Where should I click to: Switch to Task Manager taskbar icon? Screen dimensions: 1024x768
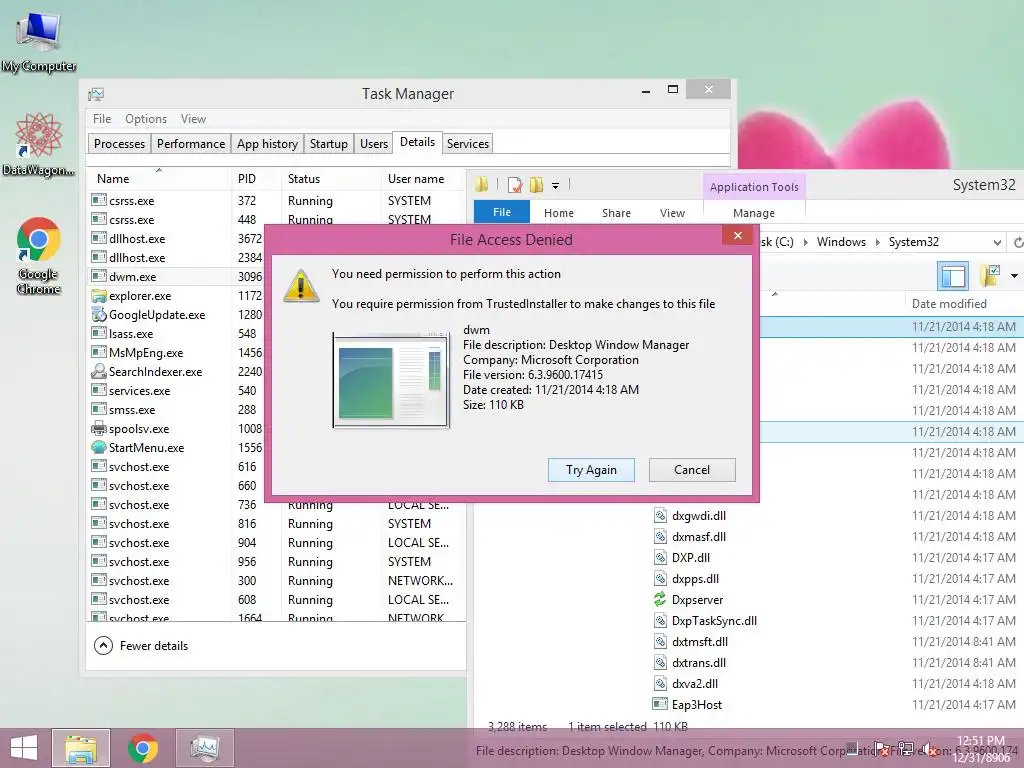click(x=204, y=748)
